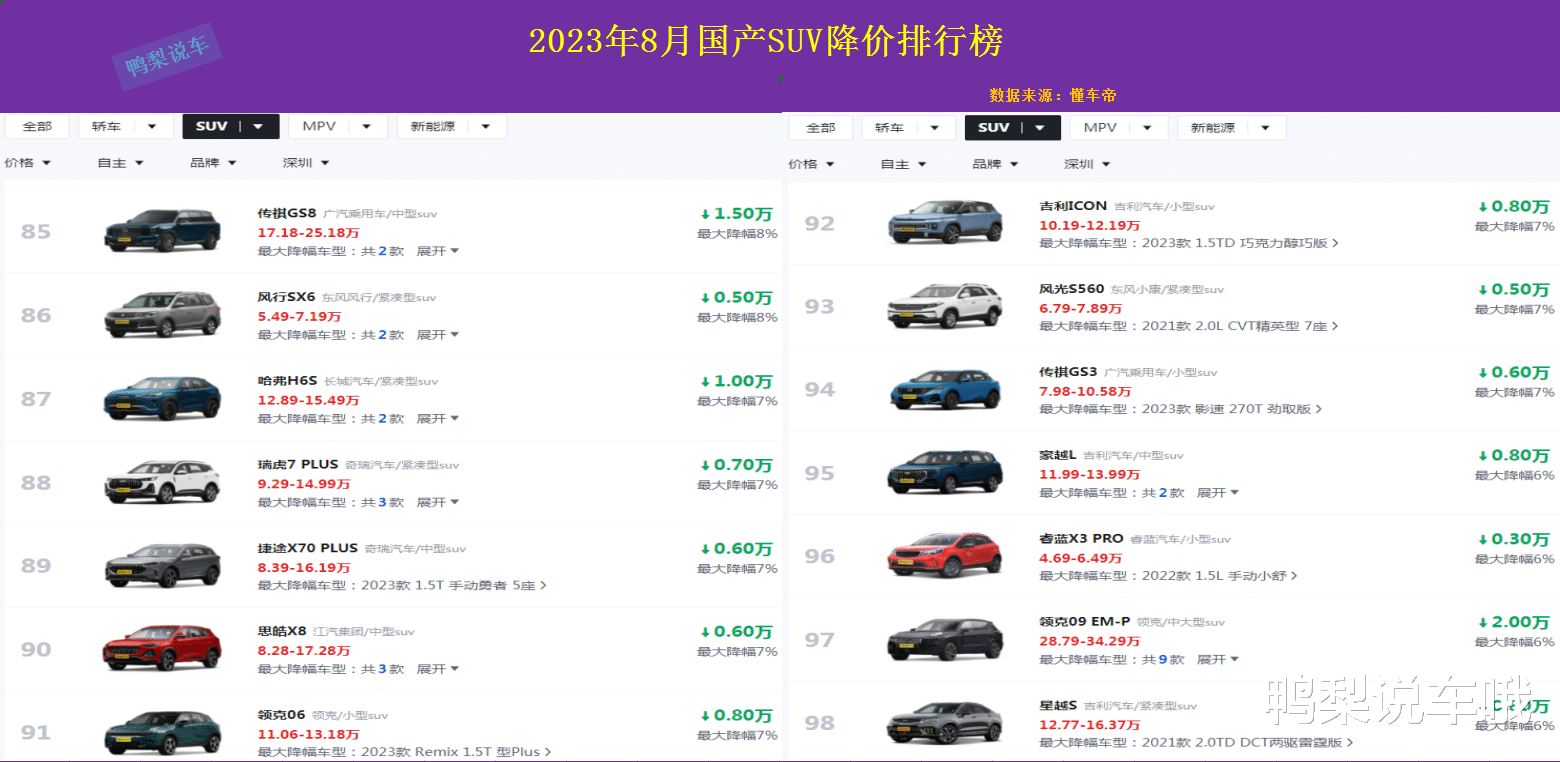Expand 展开 in the 哈弗H6S row
The height and width of the screenshot is (762, 1560).
[438, 419]
